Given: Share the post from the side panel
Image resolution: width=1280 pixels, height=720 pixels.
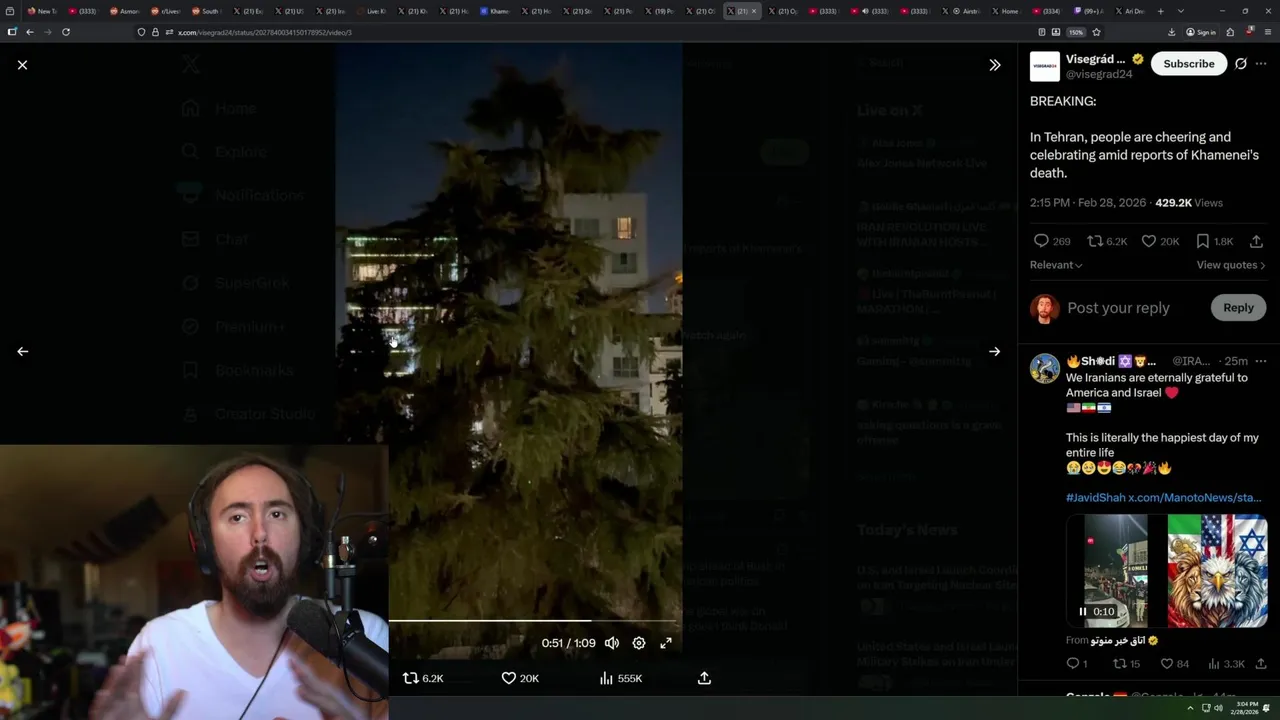Looking at the screenshot, I should 1256,241.
